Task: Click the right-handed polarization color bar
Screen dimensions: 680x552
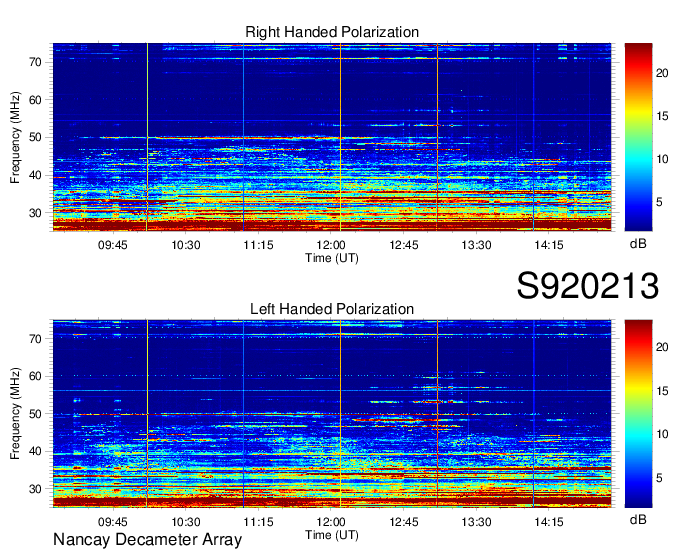Action: pos(638,137)
